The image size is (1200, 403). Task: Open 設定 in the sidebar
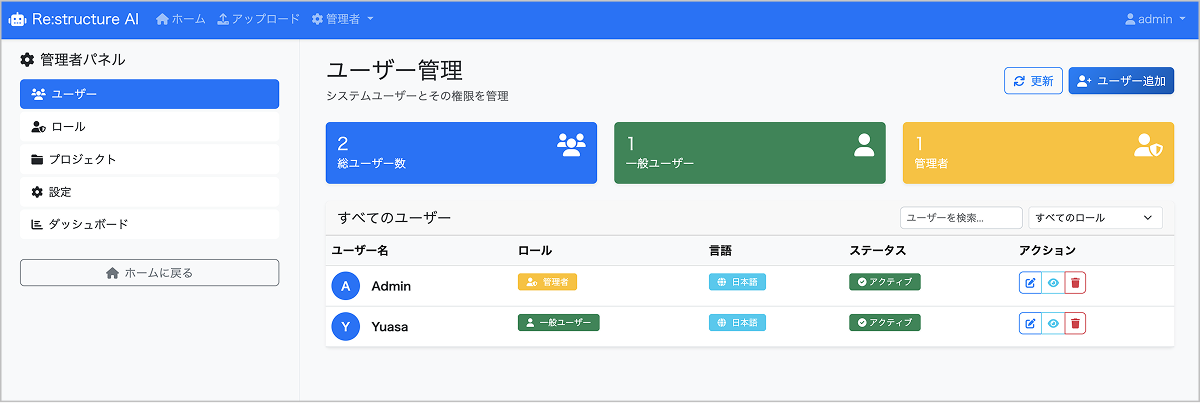click(x=149, y=192)
